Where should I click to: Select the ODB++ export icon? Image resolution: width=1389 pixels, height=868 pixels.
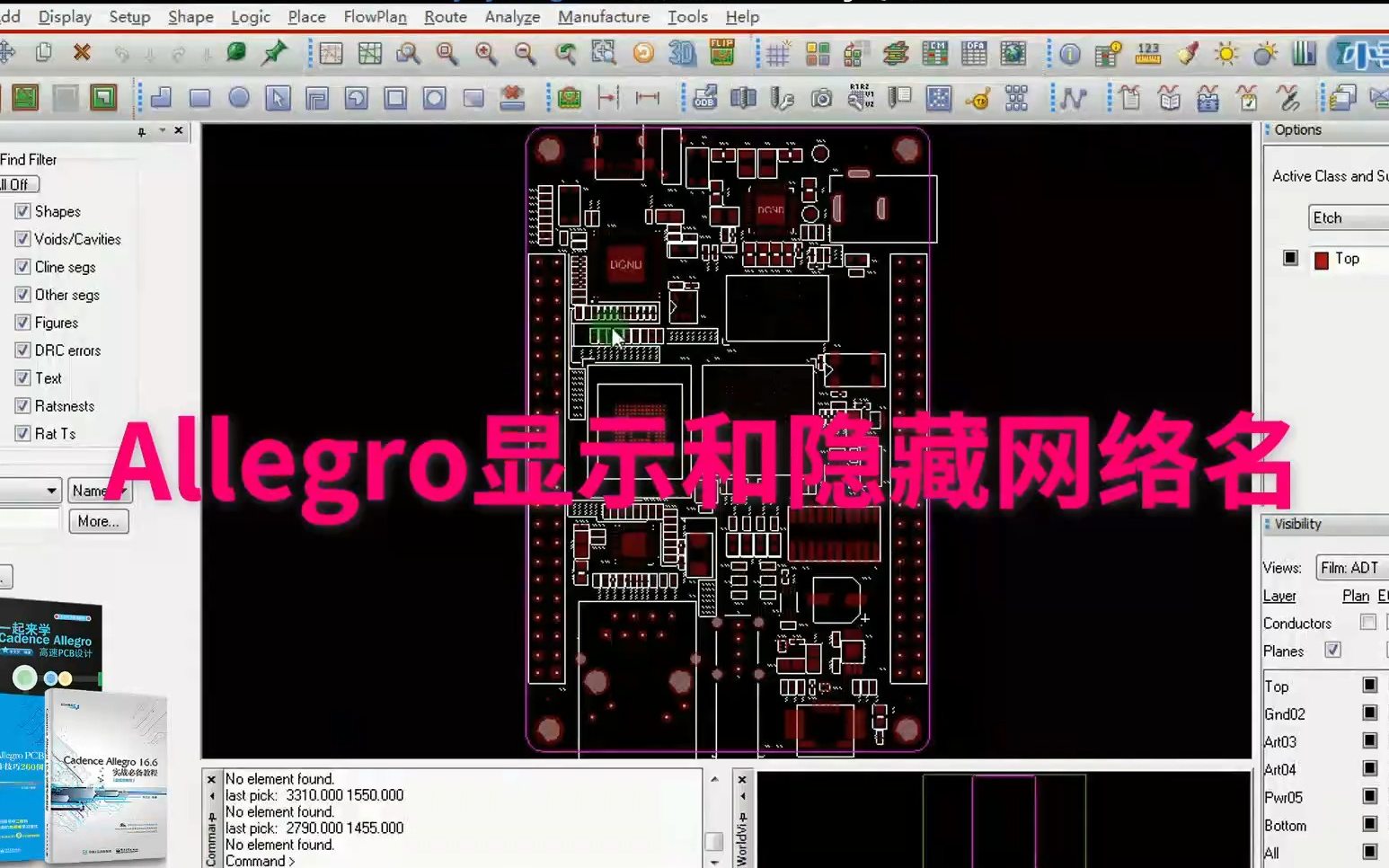[x=705, y=99]
